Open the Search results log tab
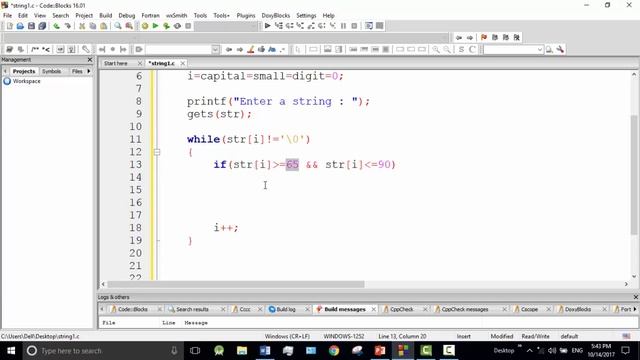640x360 pixels. click(x=192, y=309)
